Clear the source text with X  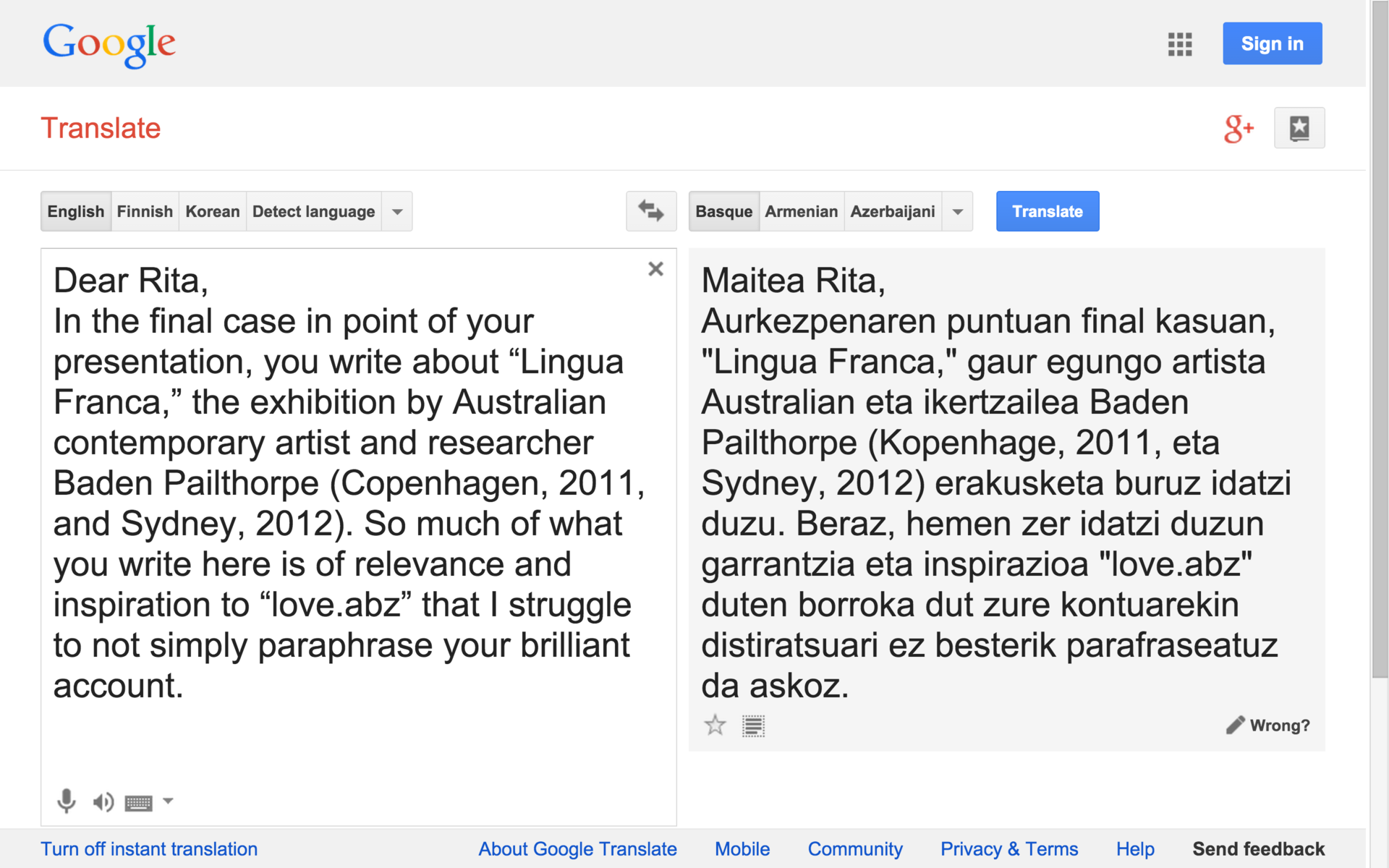pyautogui.click(x=655, y=269)
